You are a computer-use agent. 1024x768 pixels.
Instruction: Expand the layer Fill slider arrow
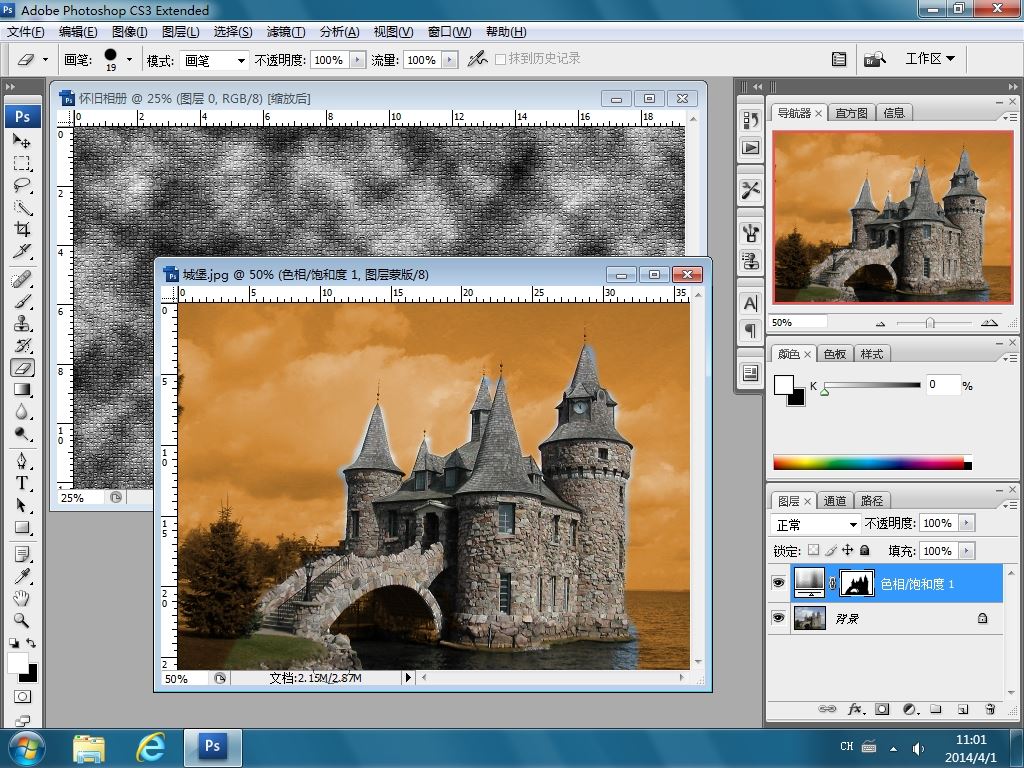click(967, 551)
